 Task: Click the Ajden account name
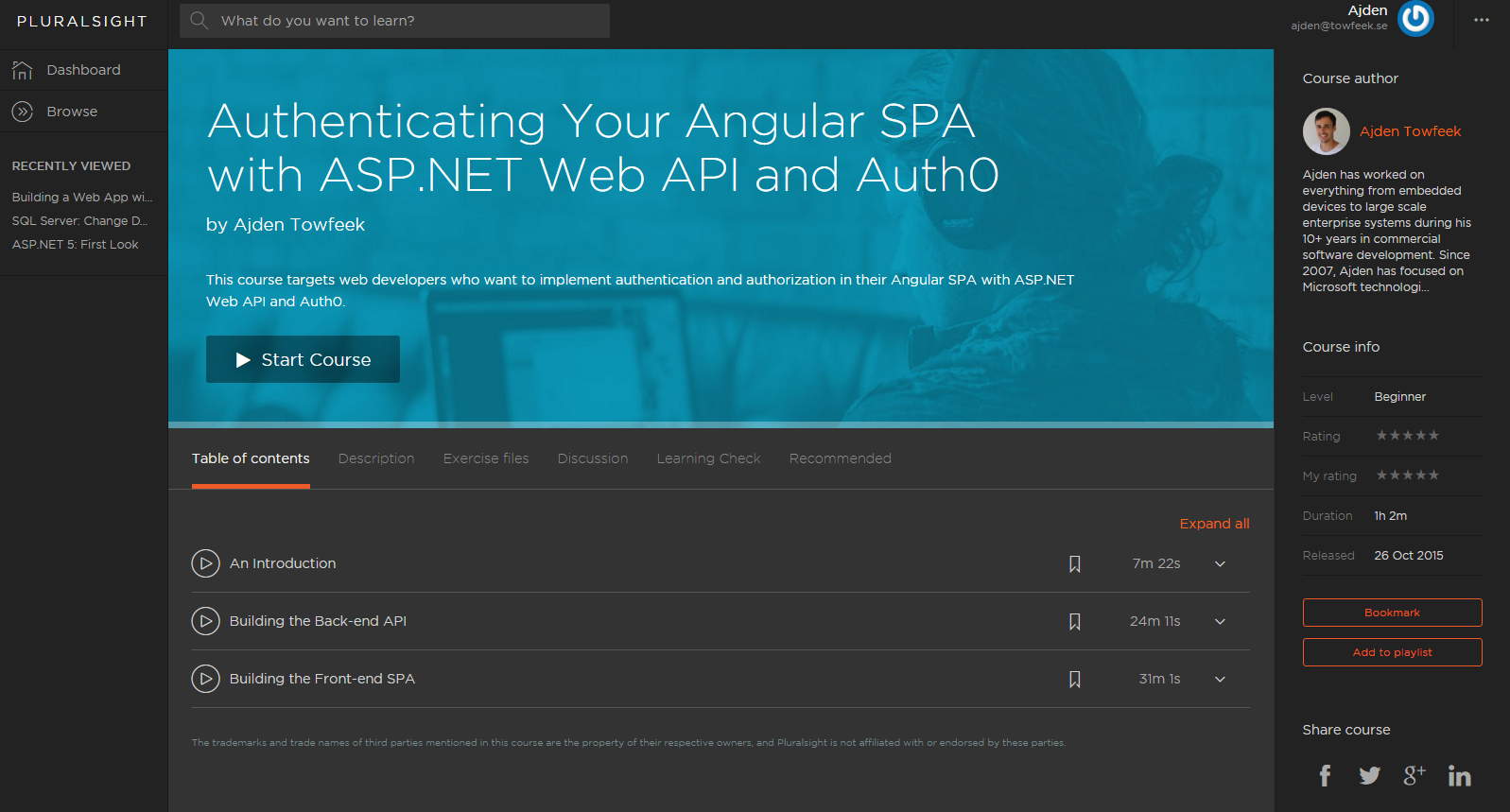click(1367, 10)
